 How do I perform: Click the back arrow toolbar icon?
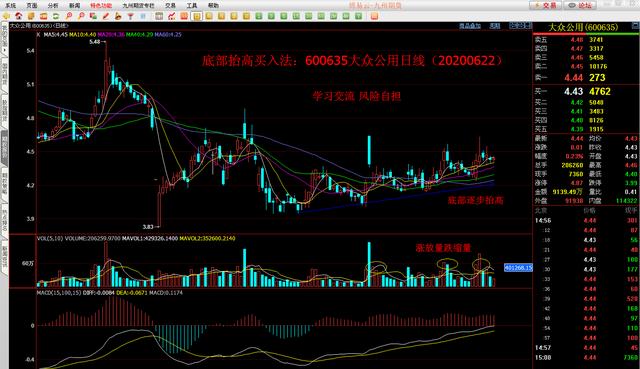6,16
